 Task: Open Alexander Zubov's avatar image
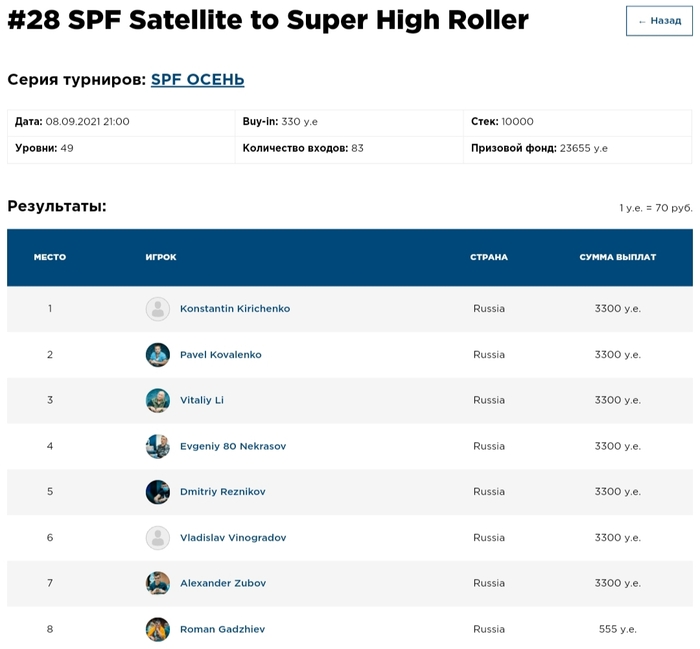point(158,583)
